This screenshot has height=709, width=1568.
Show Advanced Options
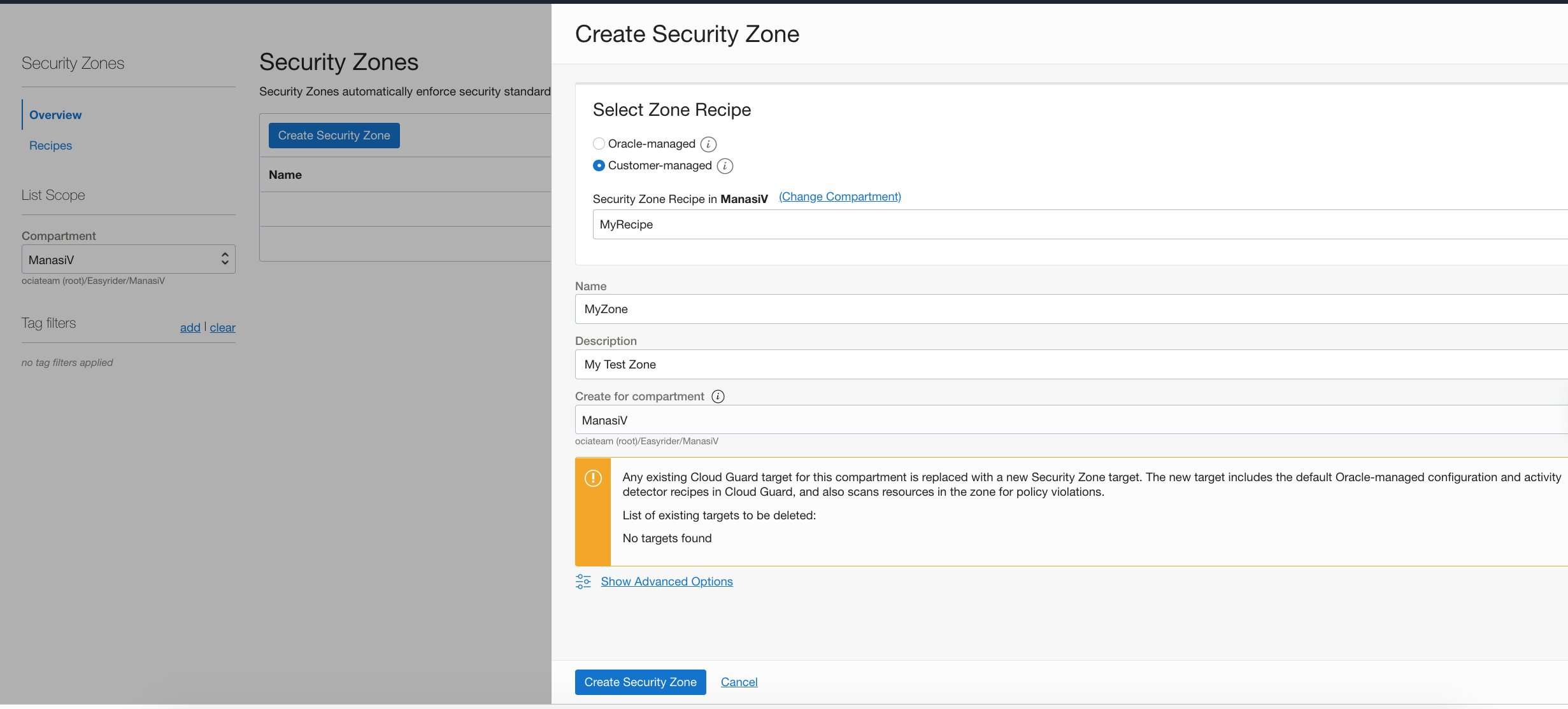pyautogui.click(x=667, y=581)
